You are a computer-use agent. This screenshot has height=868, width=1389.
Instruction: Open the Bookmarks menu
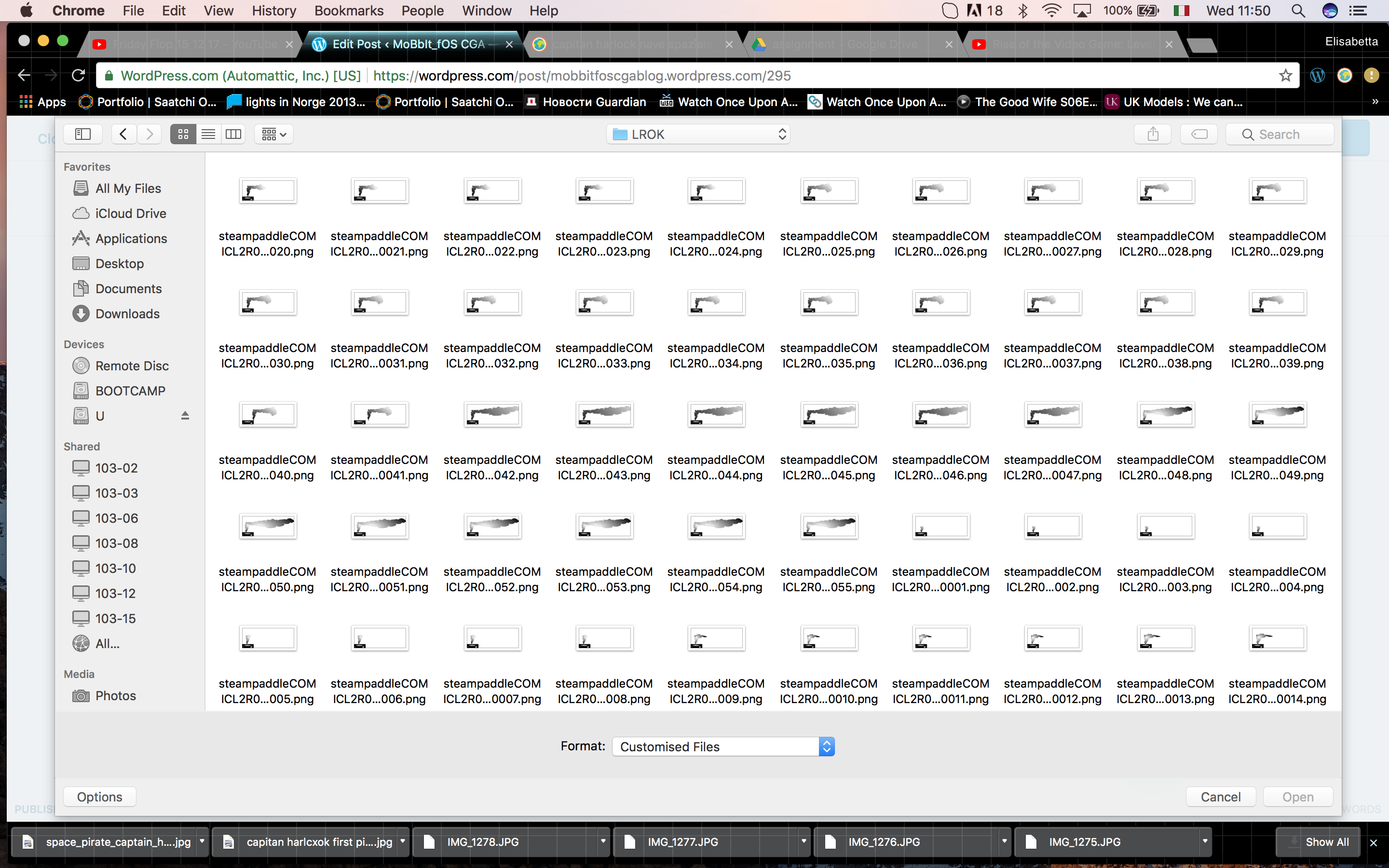(x=348, y=10)
